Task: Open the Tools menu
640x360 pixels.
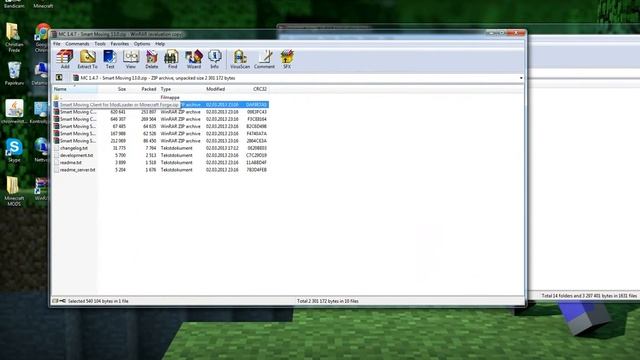Action: pos(100,44)
